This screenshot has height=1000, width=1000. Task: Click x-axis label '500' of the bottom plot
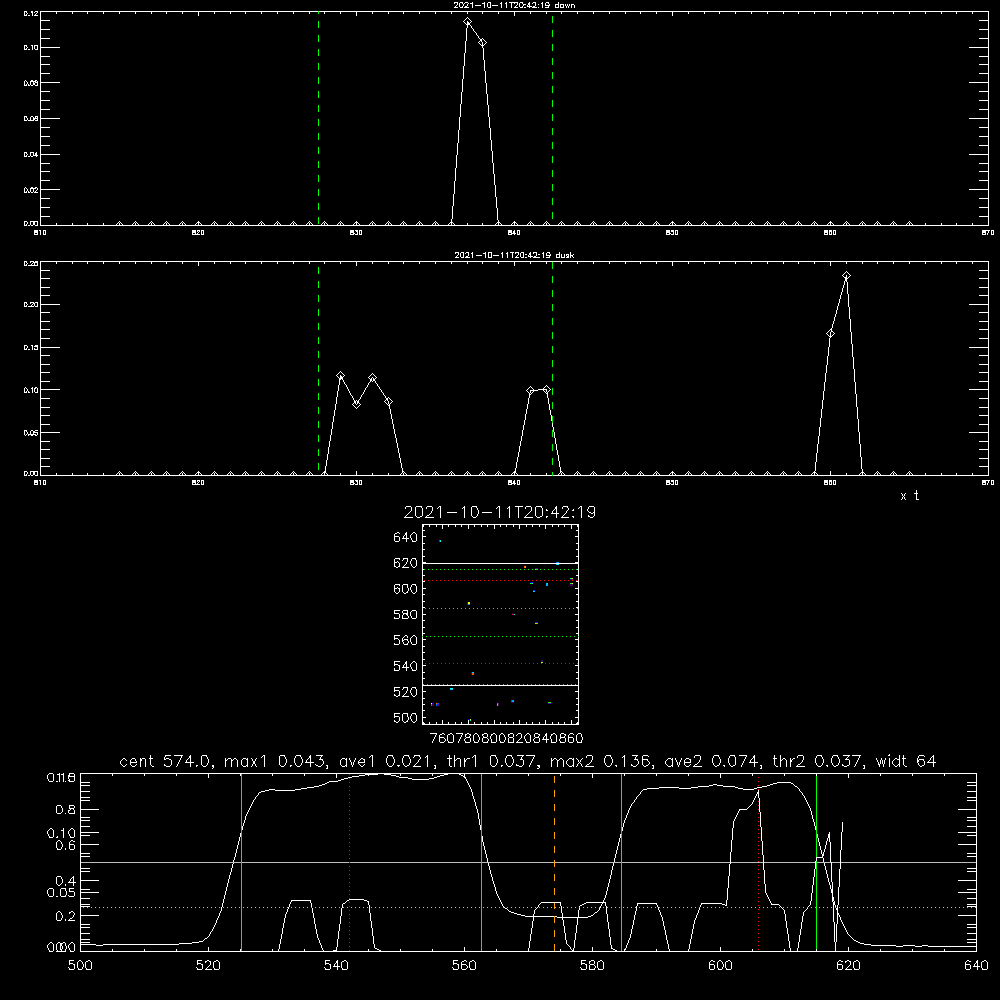coord(80,966)
